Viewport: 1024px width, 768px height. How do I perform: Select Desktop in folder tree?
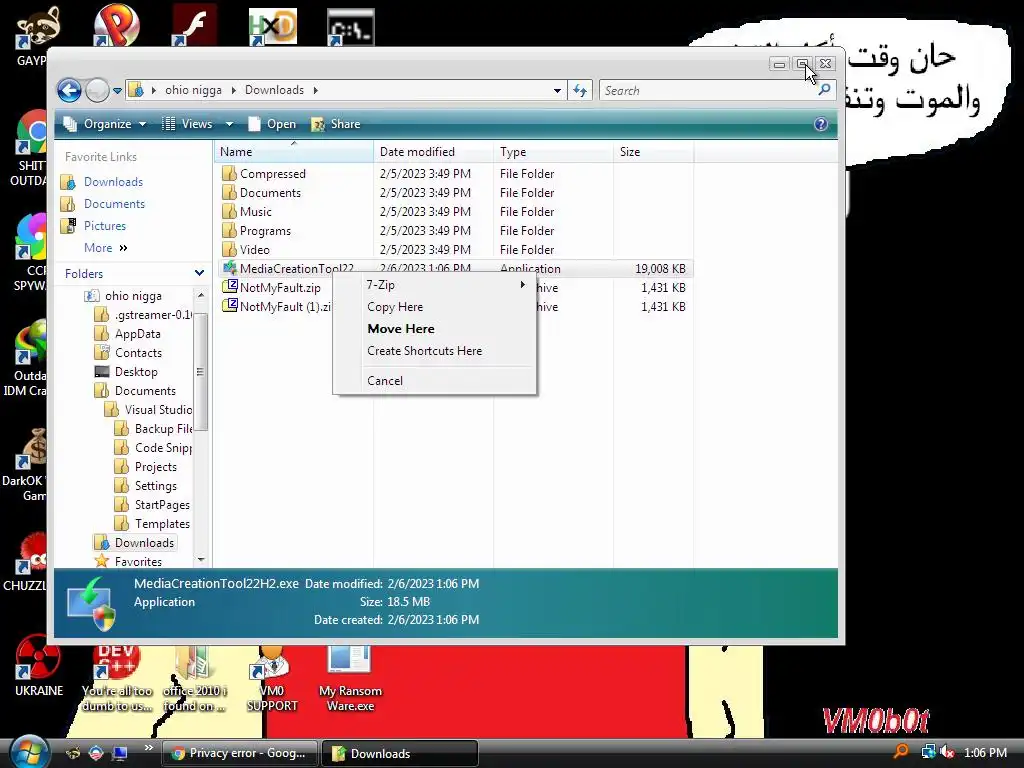coord(136,372)
